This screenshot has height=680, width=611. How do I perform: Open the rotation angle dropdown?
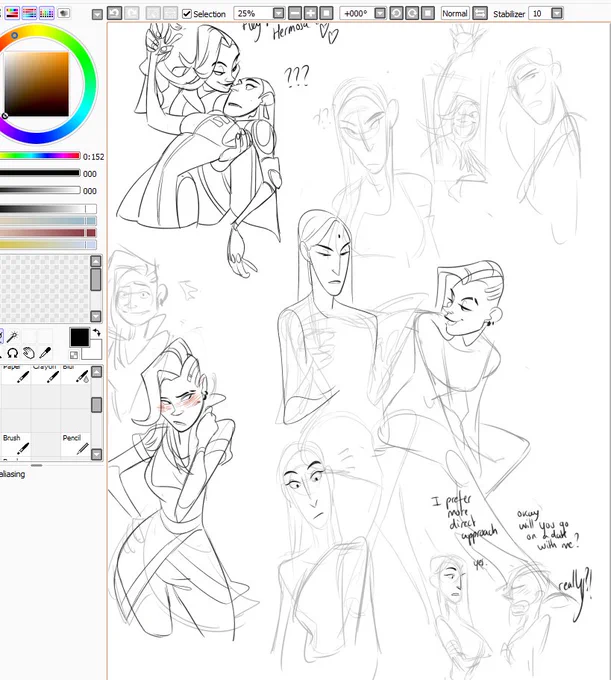point(380,13)
